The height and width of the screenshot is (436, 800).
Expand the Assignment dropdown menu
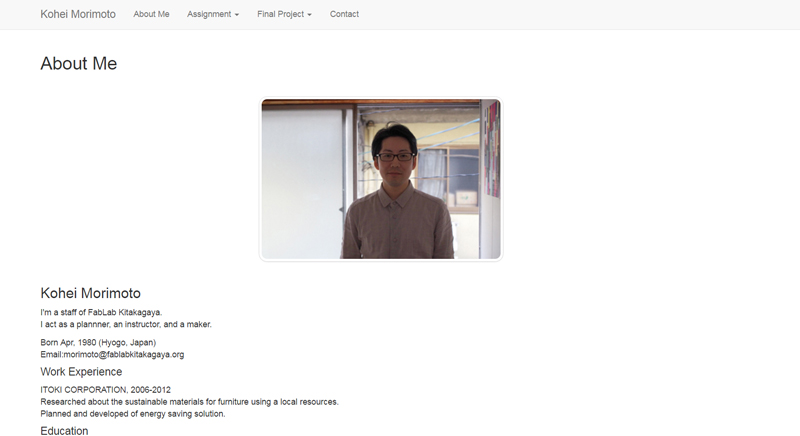(x=213, y=14)
